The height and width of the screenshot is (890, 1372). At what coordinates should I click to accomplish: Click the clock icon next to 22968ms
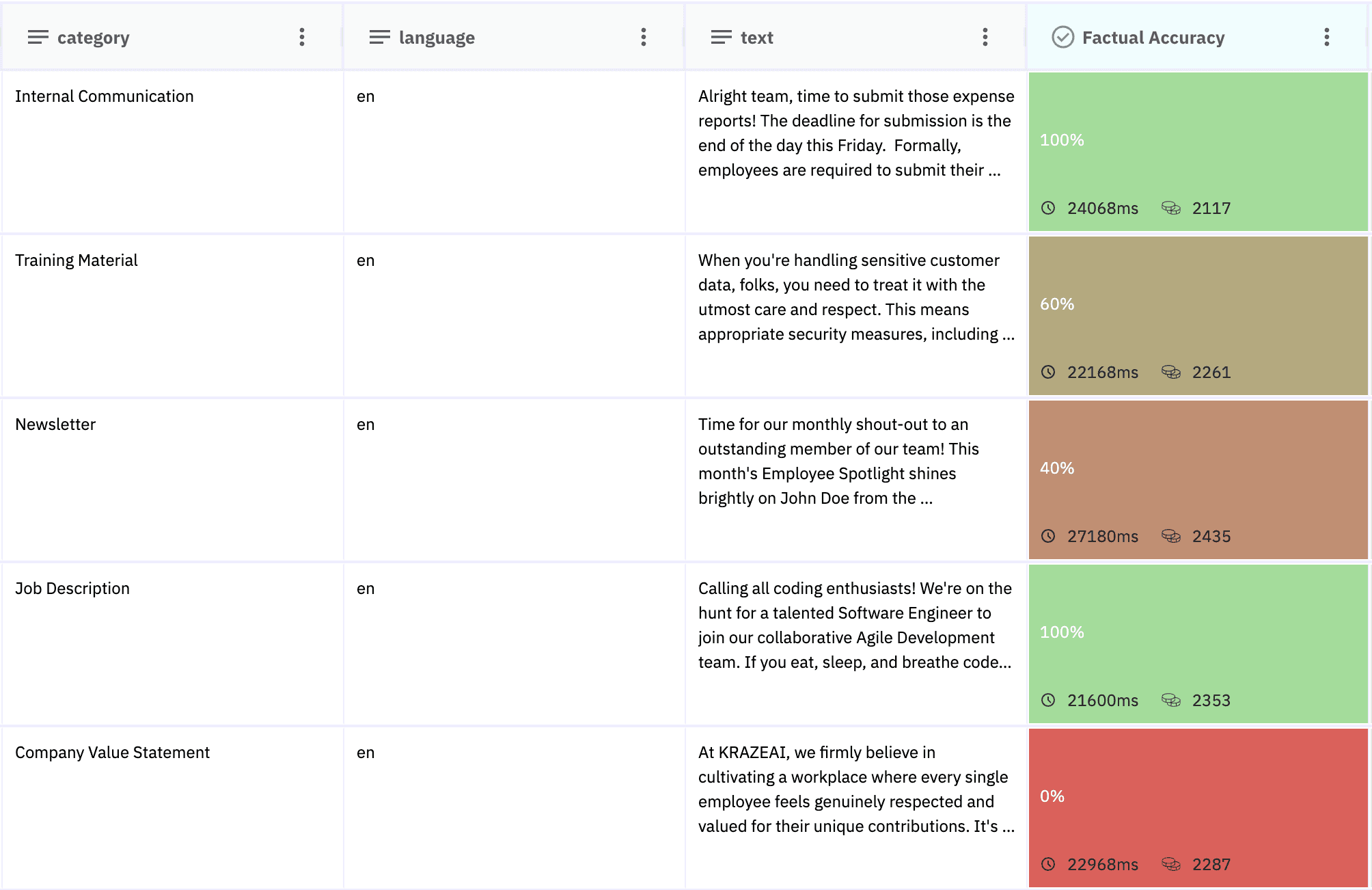point(1048,864)
